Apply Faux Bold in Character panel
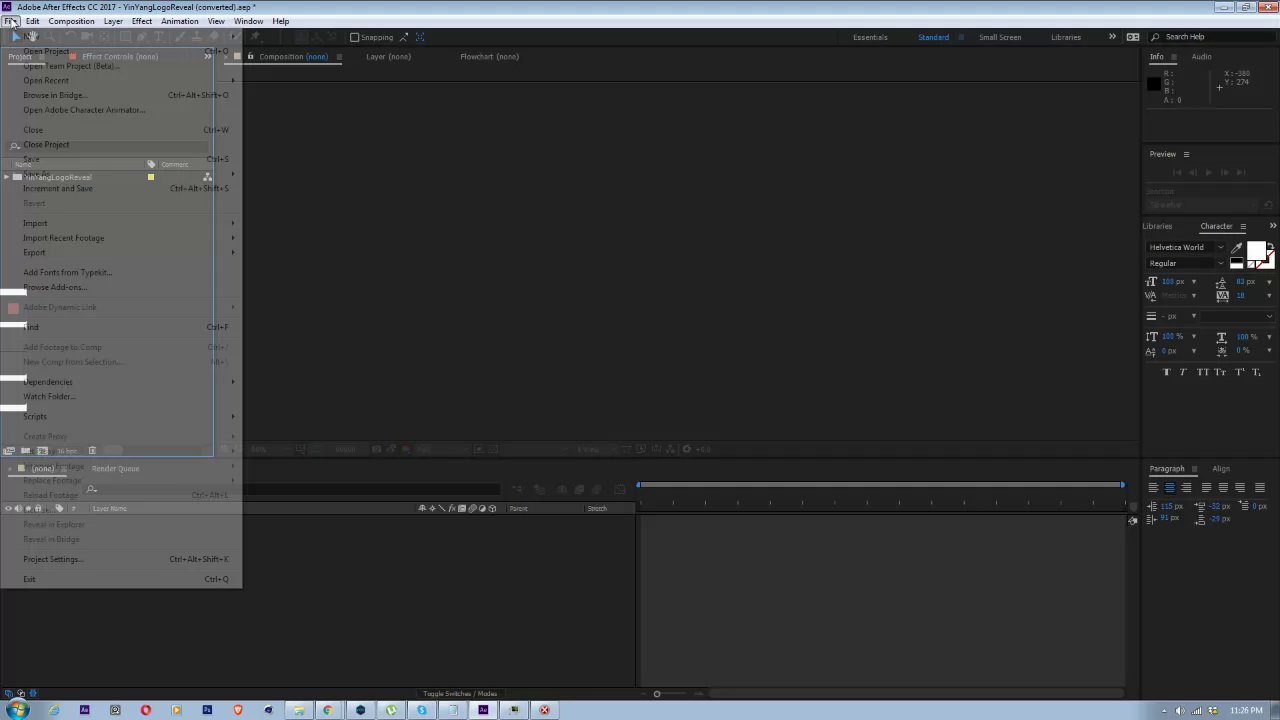Screen dimensions: 1280x720 [x=1166, y=372]
